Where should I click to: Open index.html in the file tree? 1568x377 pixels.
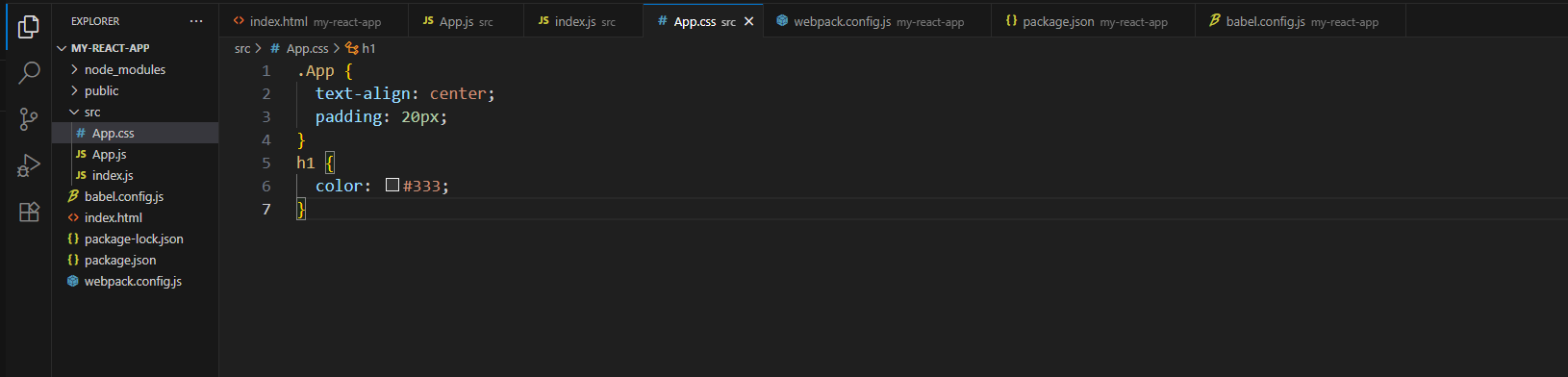[x=135, y=217]
